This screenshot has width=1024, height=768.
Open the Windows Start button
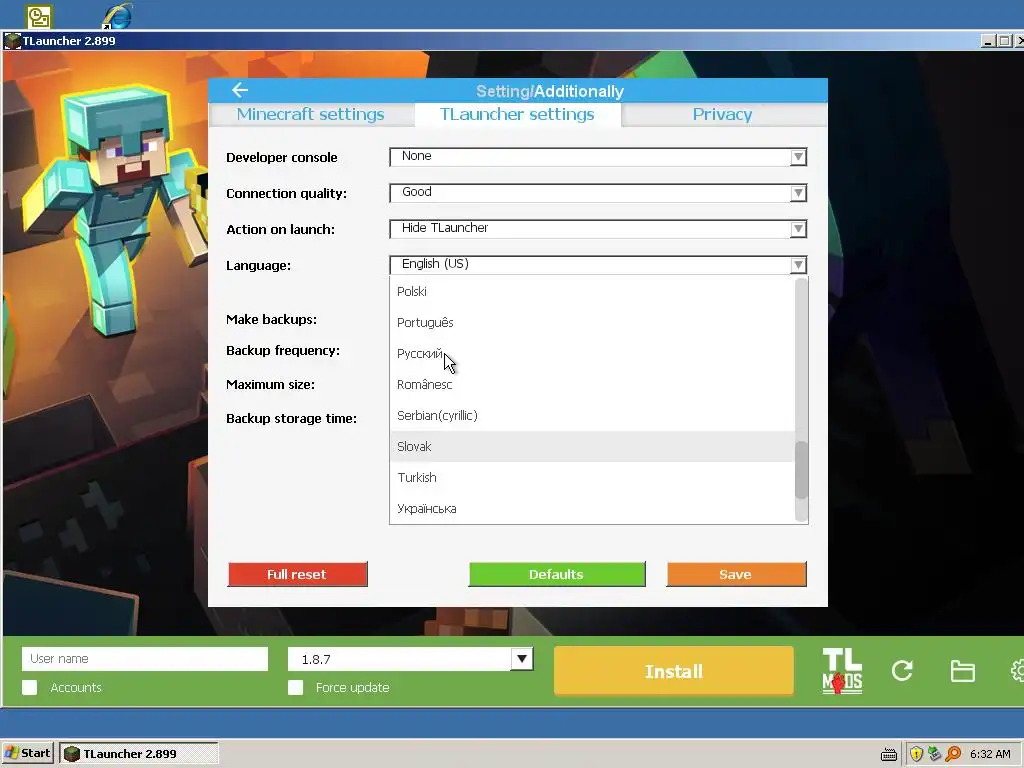click(27, 753)
